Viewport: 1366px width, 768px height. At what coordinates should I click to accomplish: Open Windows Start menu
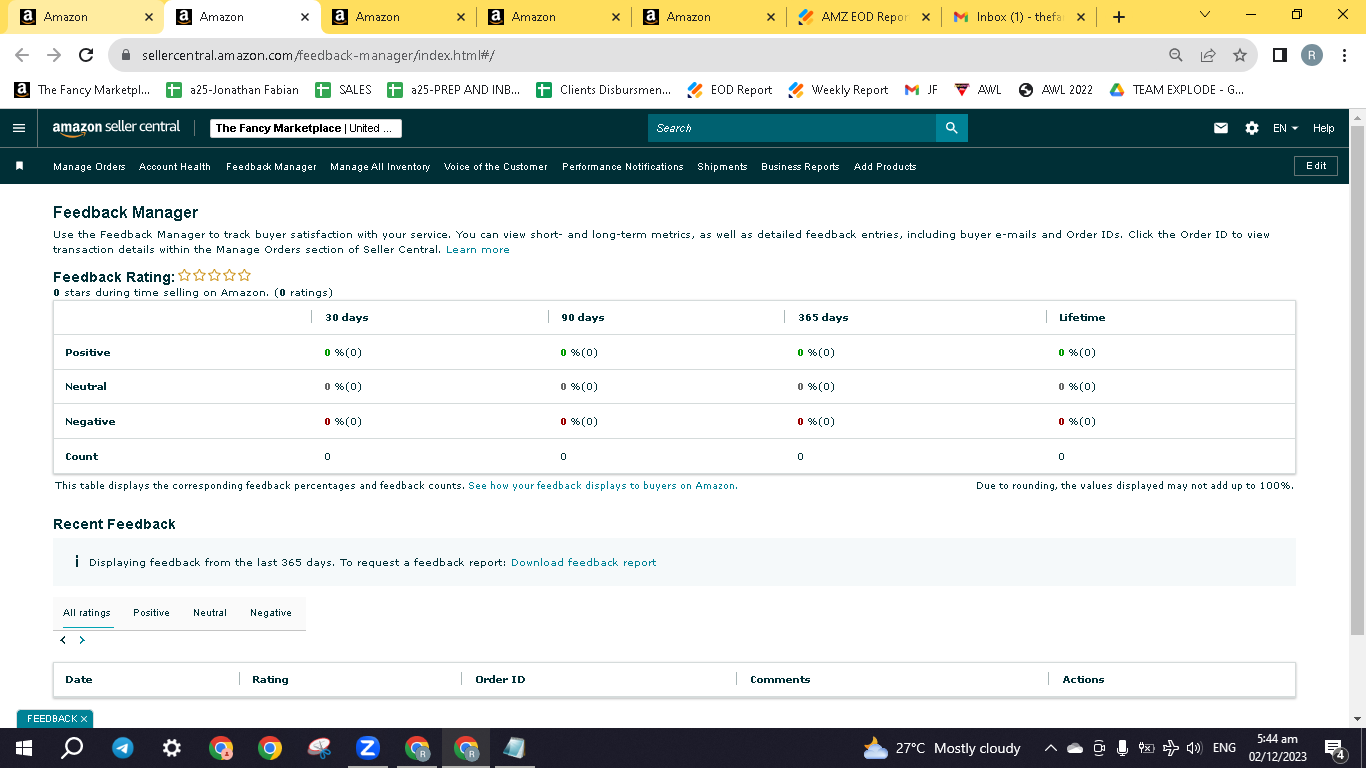24,748
